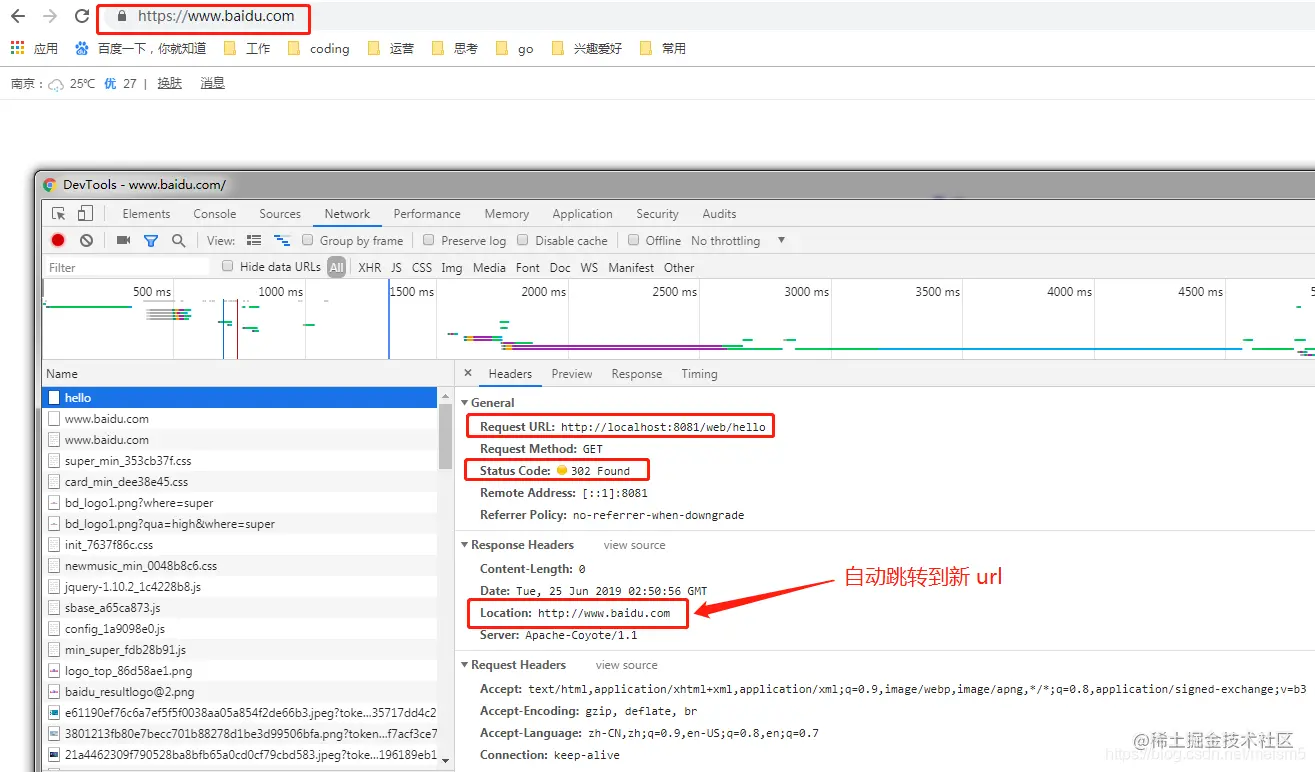The height and width of the screenshot is (772, 1315).
Task: Open the Response detail tab
Action: [637, 374]
